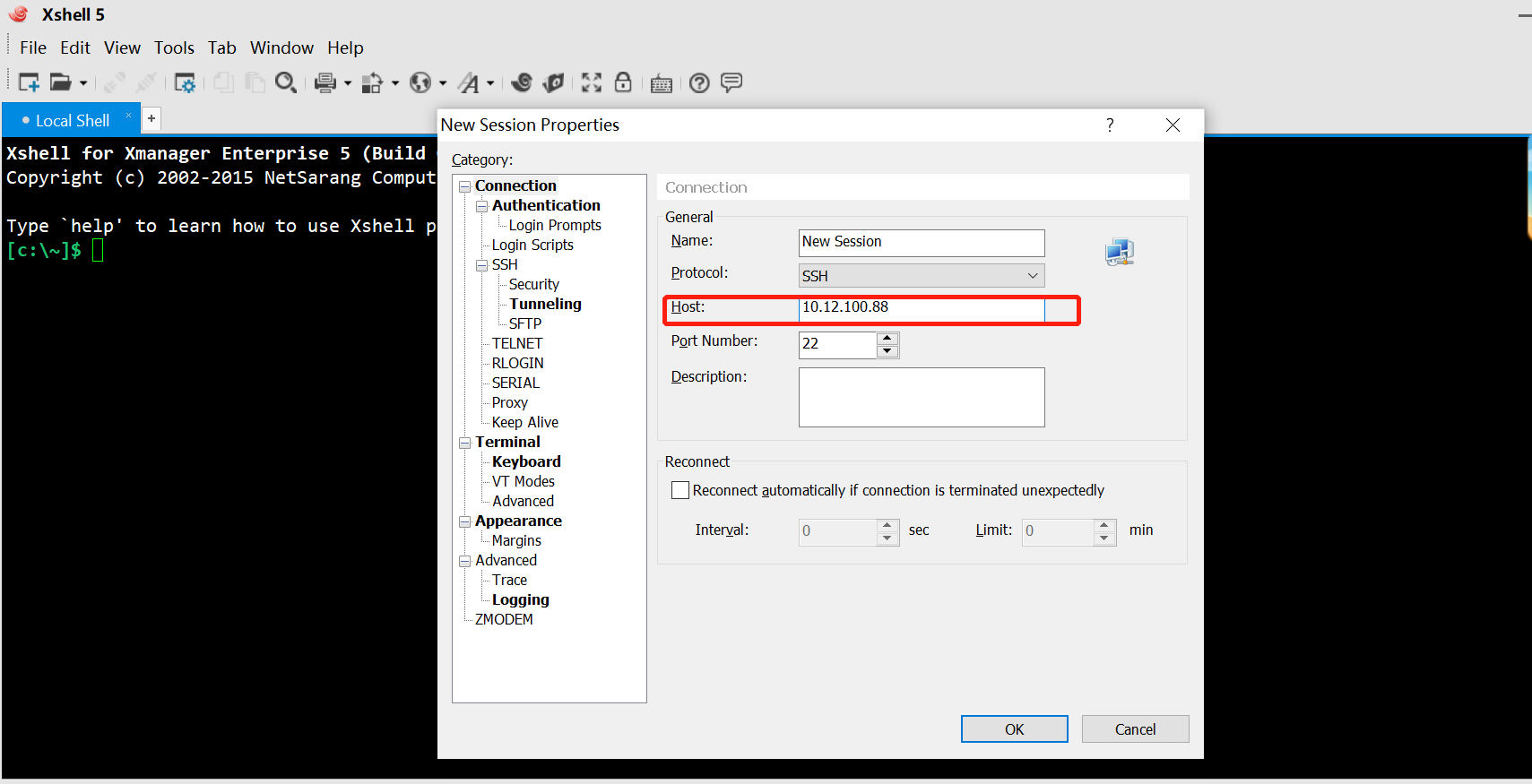Image resolution: width=1532 pixels, height=784 pixels.
Task: Click the Open session folder icon
Action: (x=60, y=82)
